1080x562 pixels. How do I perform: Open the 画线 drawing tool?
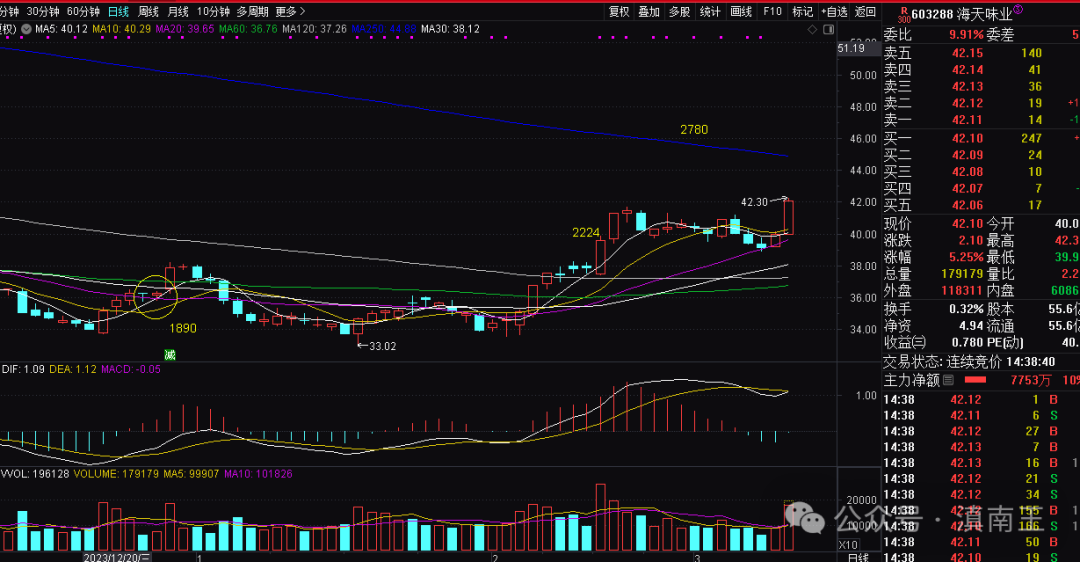pos(741,12)
